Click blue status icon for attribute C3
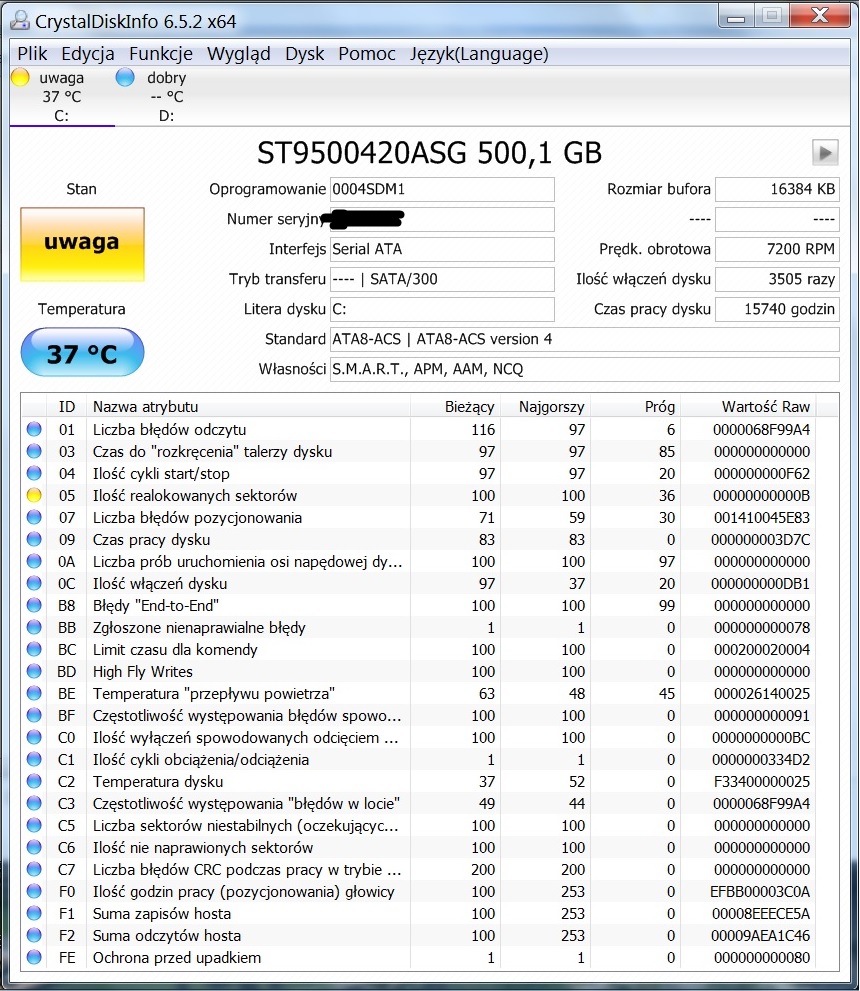 click(x=34, y=803)
